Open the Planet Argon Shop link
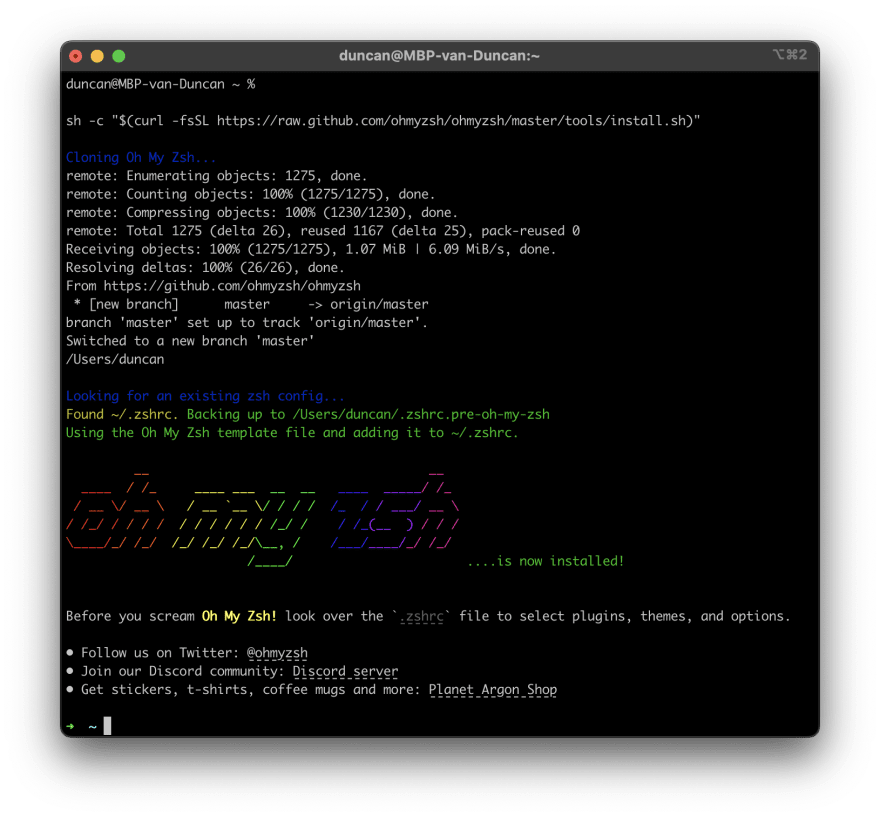 tap(493, 690)
